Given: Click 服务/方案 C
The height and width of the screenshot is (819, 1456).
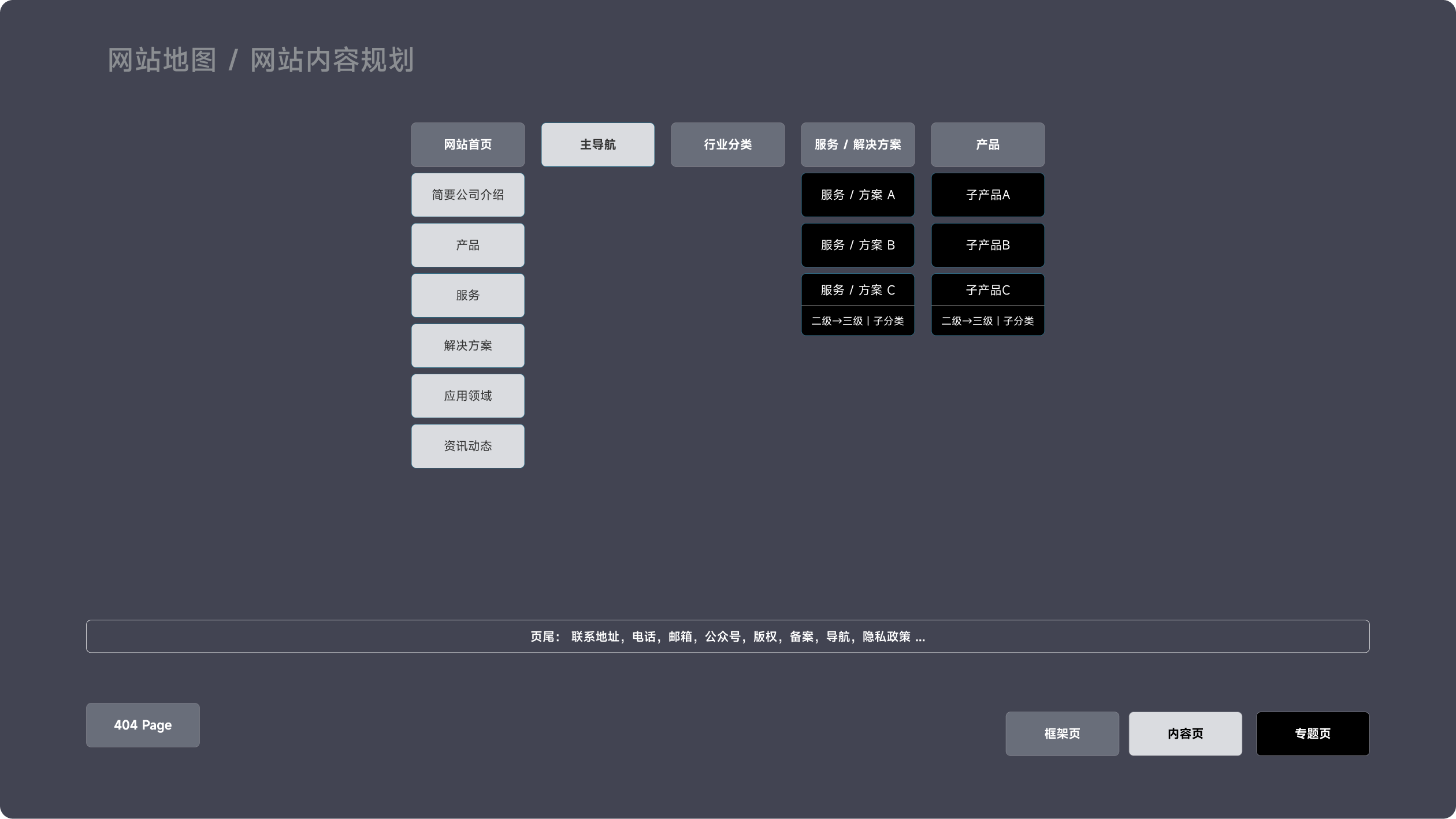Looking at the screenshot, I should (x=857, y=289).
